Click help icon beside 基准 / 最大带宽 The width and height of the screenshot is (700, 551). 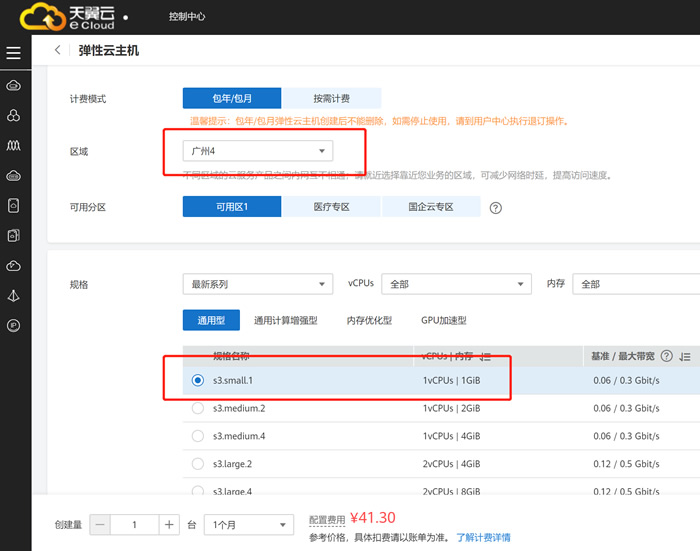coord(667,356)
